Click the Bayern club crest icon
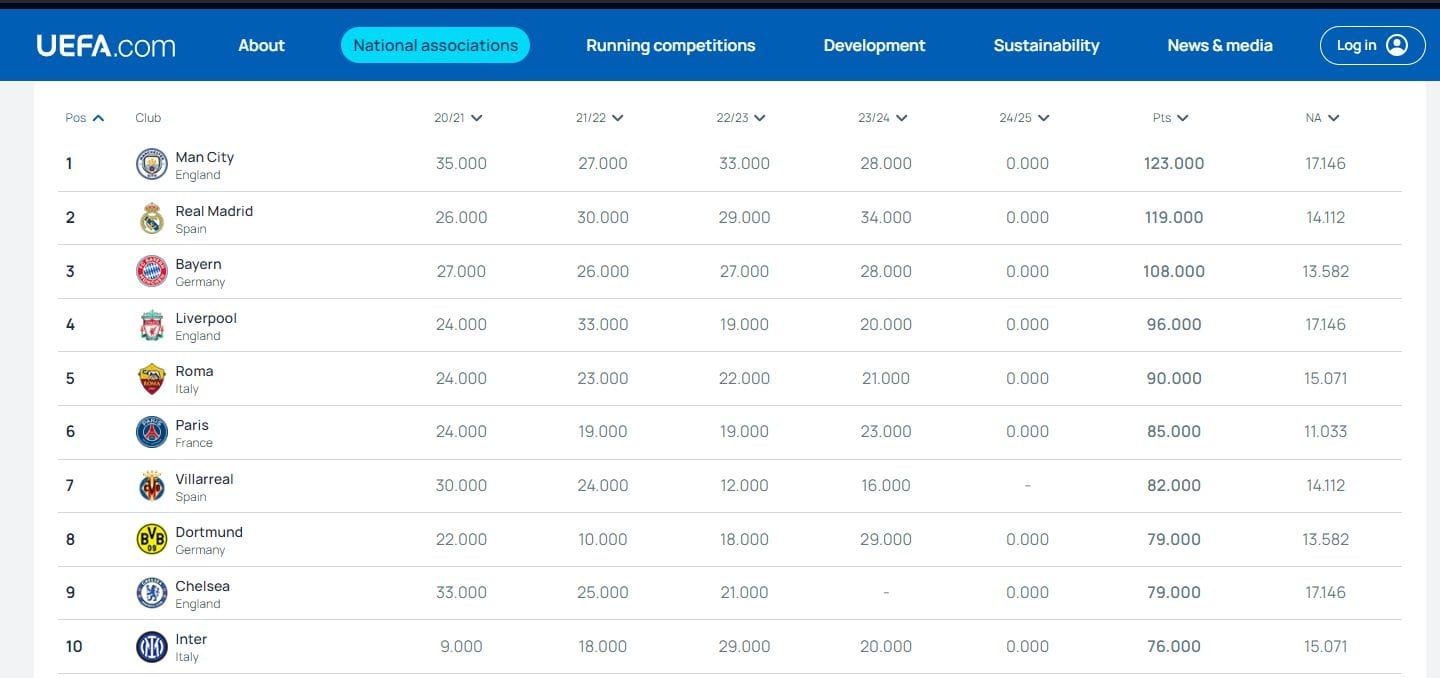1440x678 pixels. click(152, 271)
